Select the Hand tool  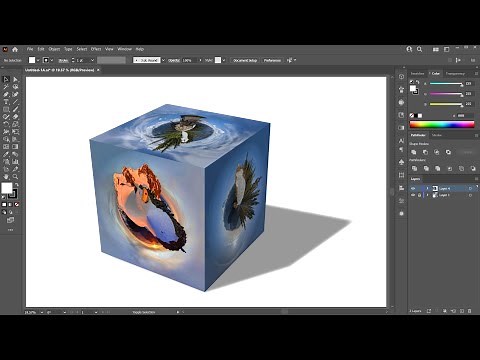click(x=6, y=177)
